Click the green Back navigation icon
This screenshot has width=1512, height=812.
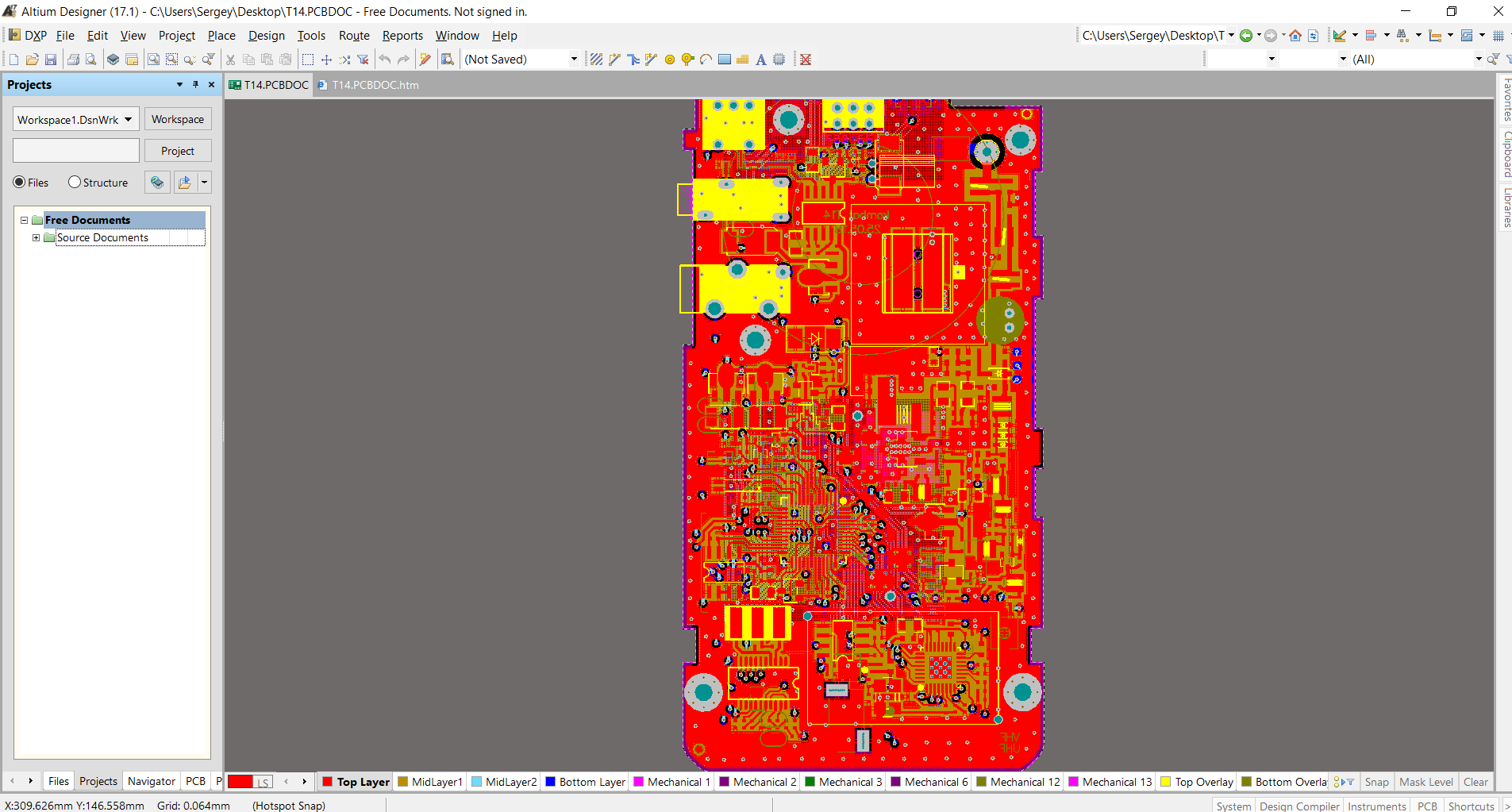1246,36
